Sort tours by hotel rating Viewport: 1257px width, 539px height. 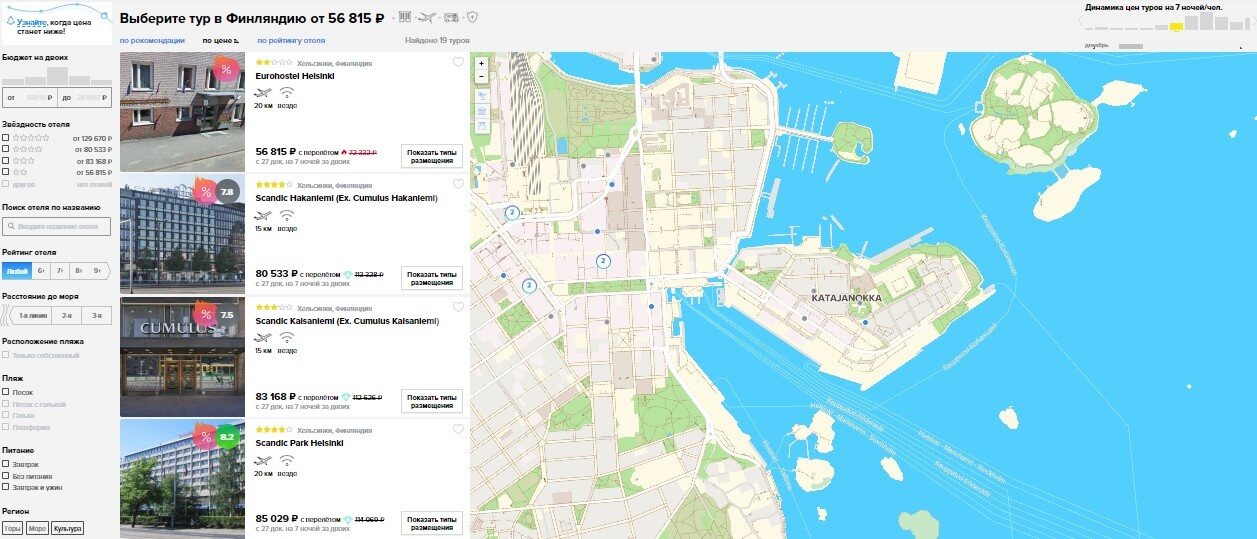point(291,41)
